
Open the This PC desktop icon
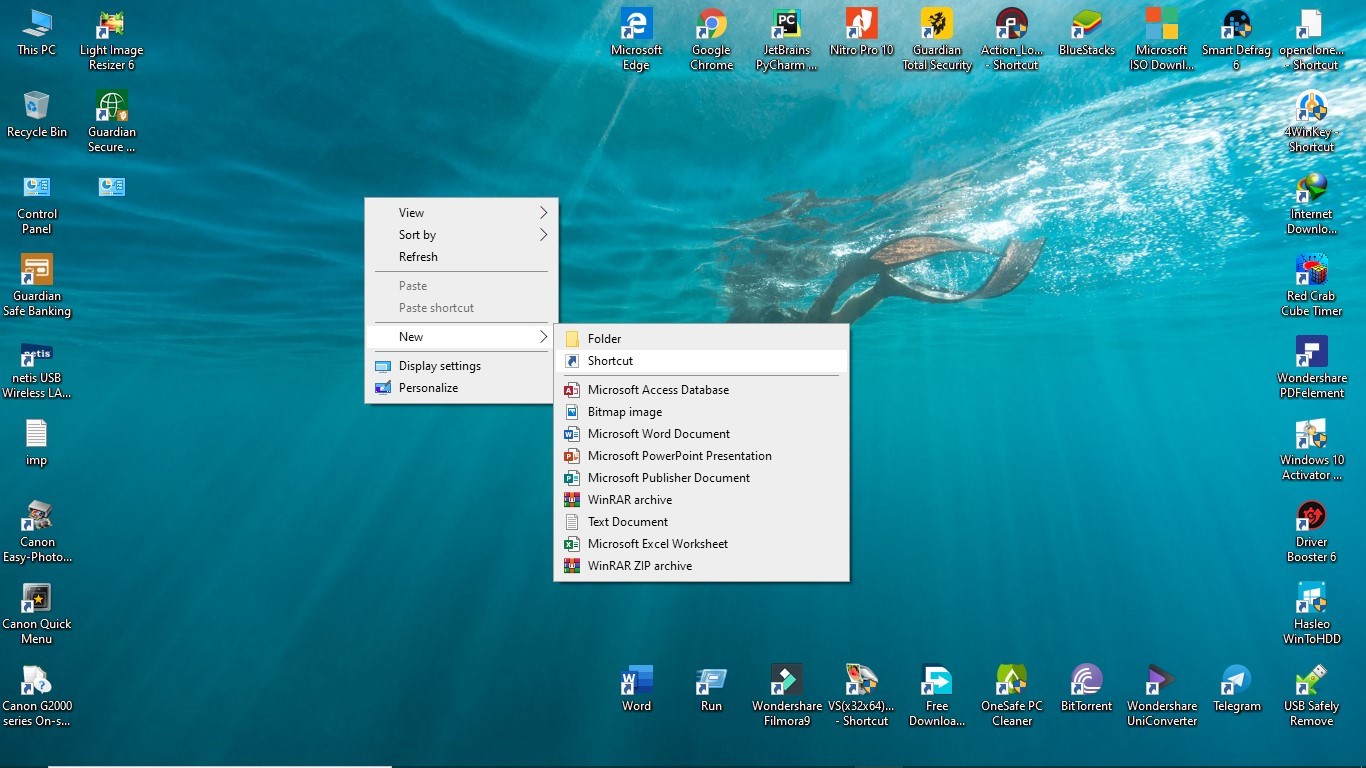(x=37, y=32)
